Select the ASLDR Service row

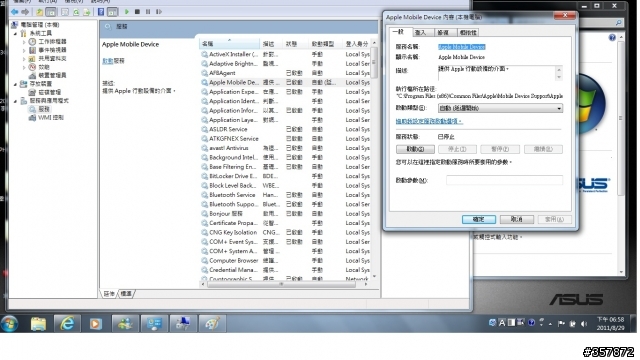tap(285, 129)
